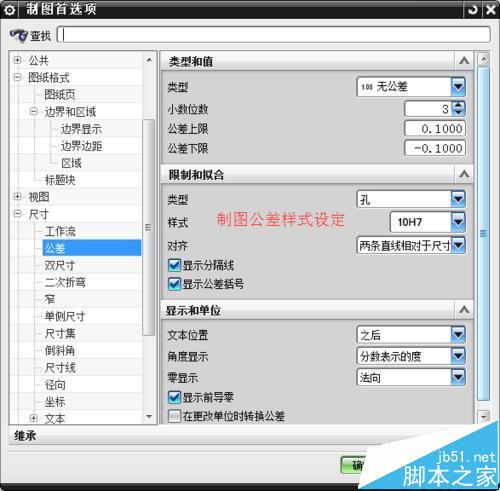This screenshot has width=500, height=491.
Task: Check 在更改单位时转换公差 checkbox
Action: click(174, 416)
